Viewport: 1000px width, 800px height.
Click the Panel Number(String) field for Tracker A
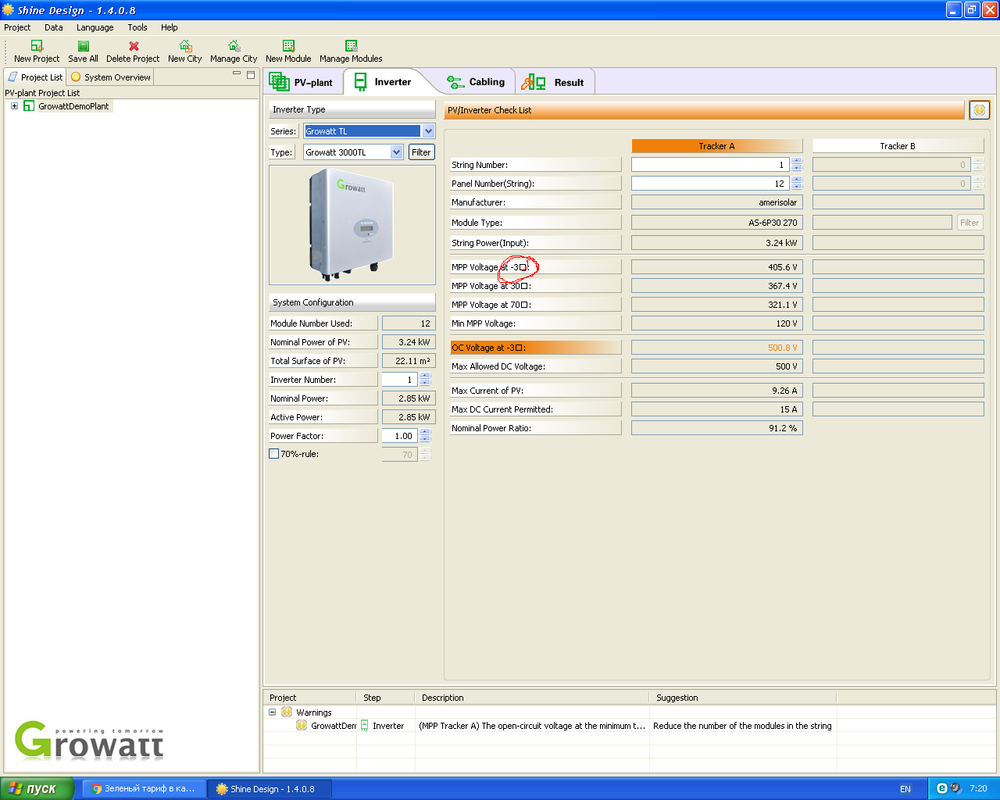pos(710,183)
